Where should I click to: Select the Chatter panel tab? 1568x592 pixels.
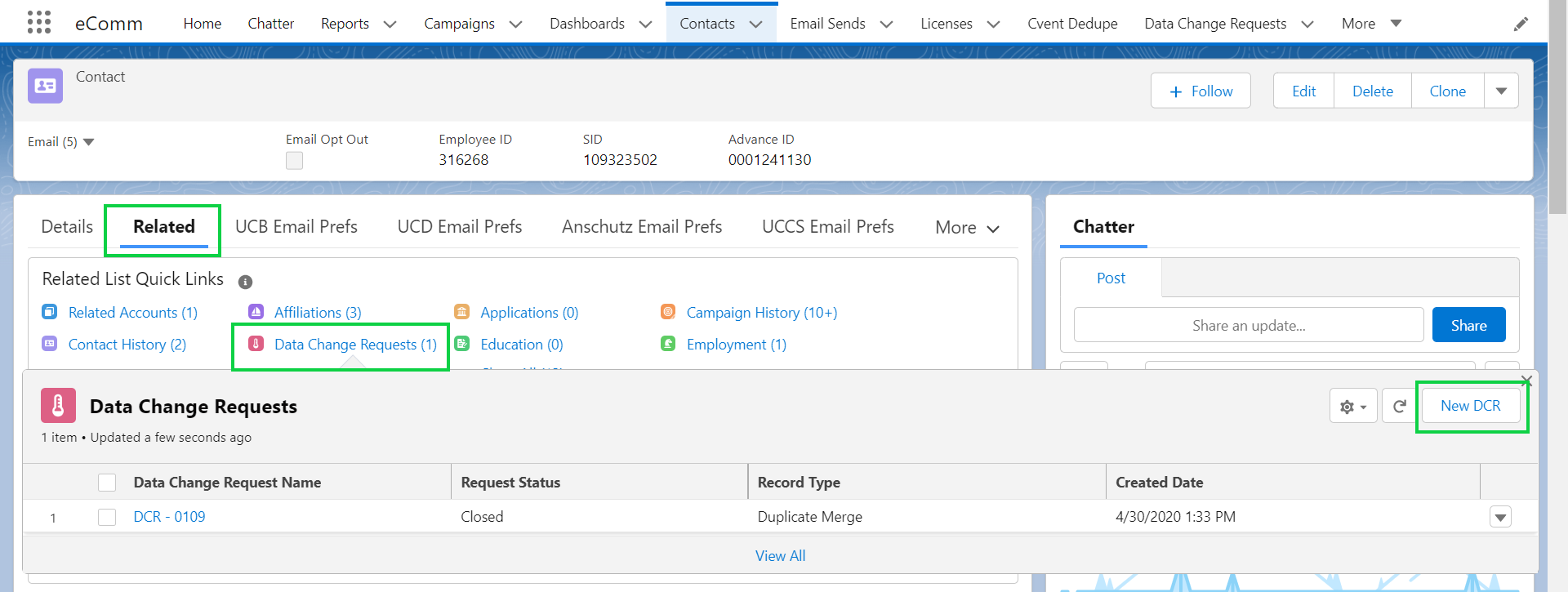coord(1103,226)
